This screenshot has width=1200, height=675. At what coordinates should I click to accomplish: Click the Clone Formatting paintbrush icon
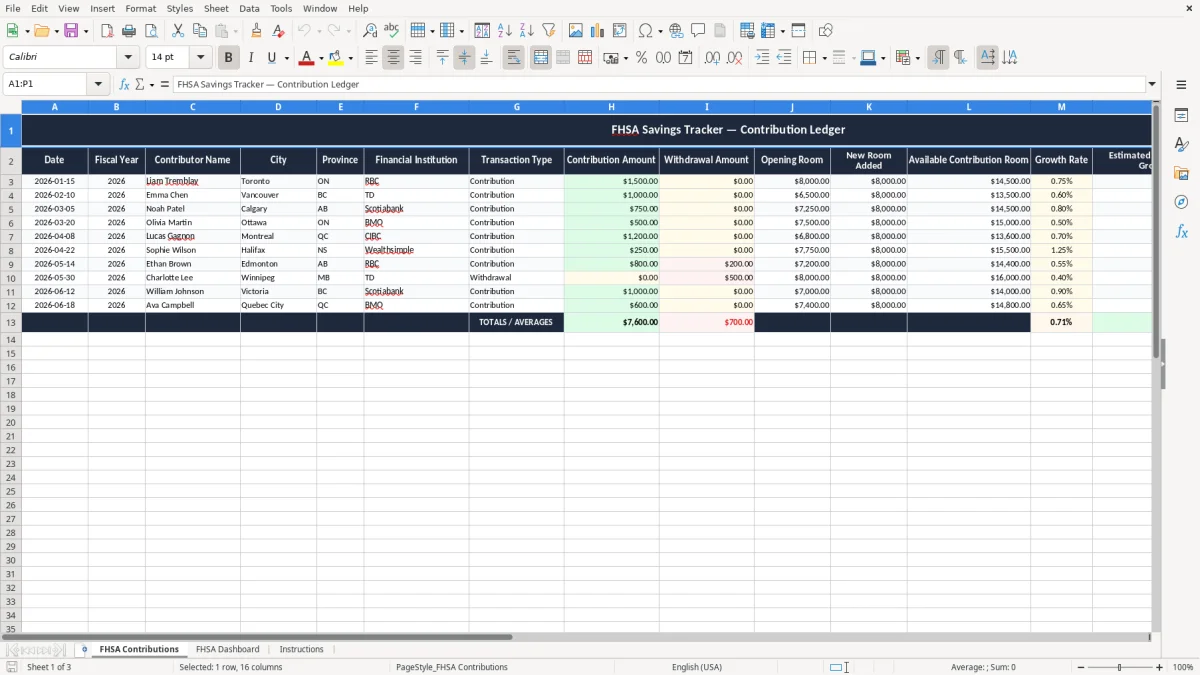(257, 31)
